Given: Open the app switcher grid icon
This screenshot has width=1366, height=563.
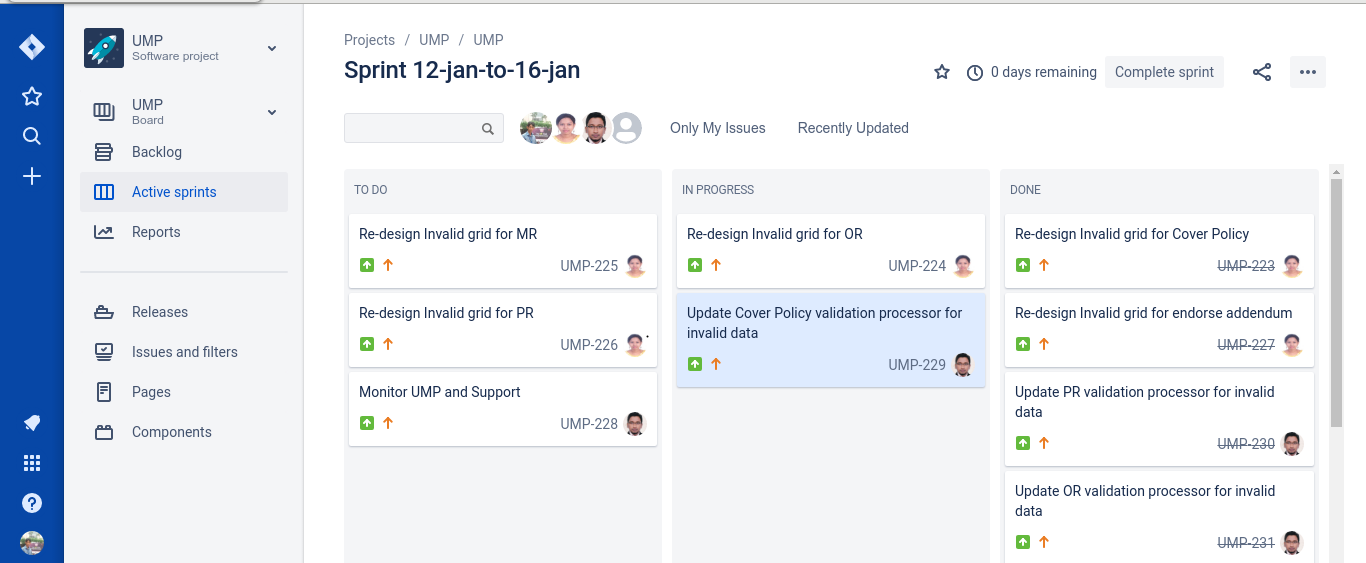Looking at the screenshot, I should (x=32, y=463).
